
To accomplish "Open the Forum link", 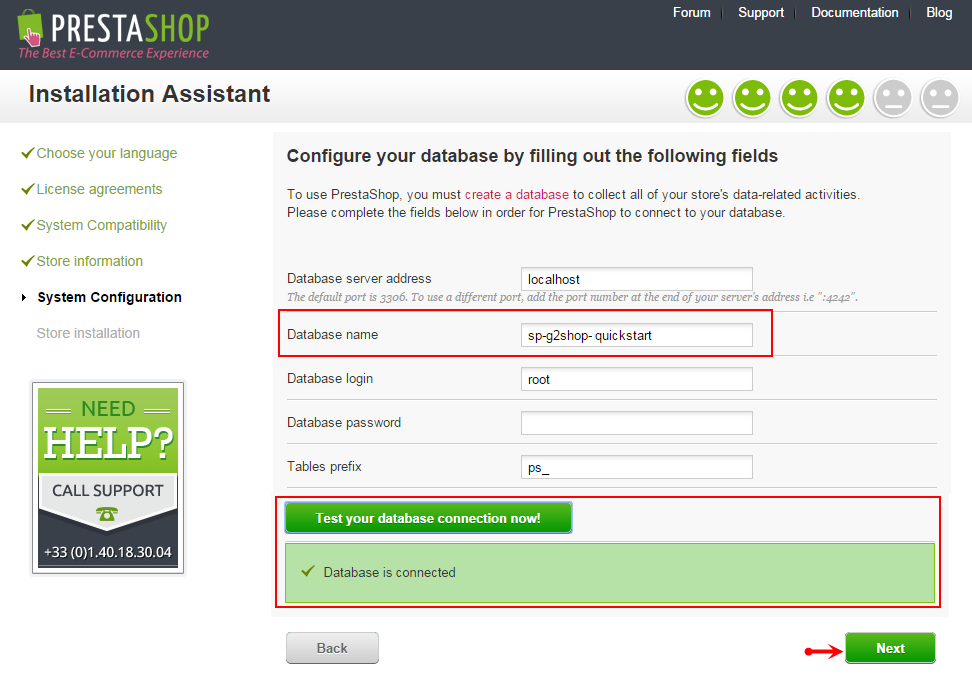I will click(692, 12).
